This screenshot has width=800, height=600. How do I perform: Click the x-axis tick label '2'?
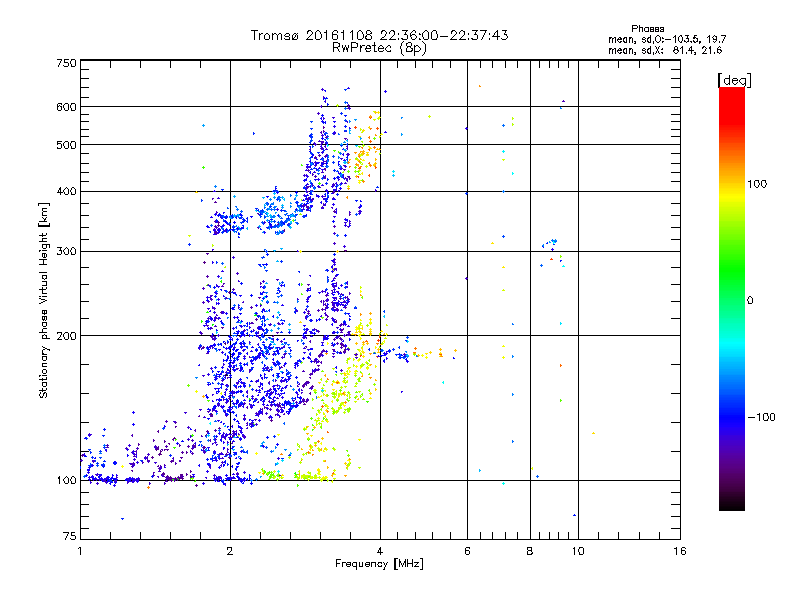230,551
